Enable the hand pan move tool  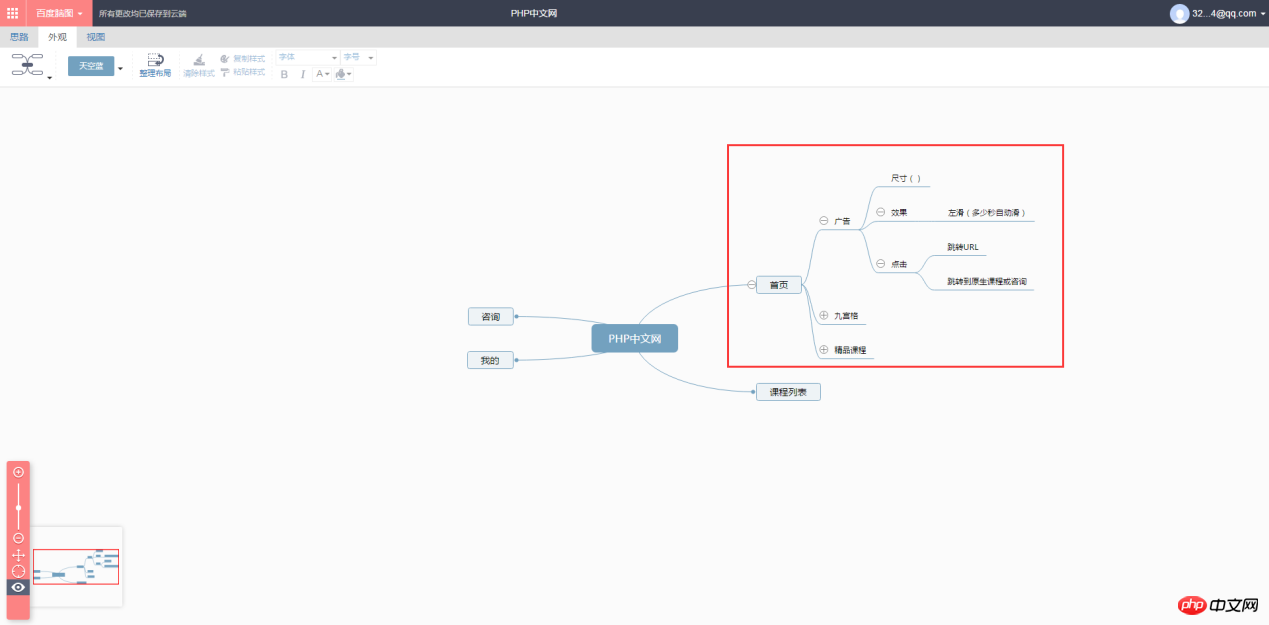(18, 555)
